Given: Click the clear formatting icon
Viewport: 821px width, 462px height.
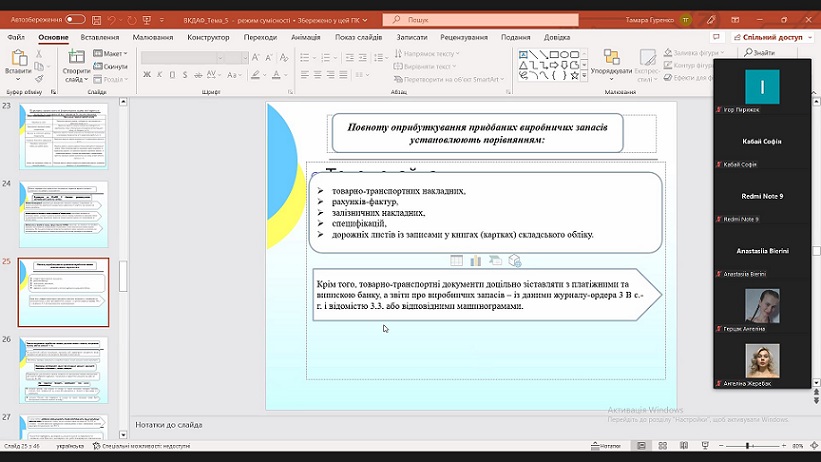Looking at the screenshot, I should click(x=284, y=58).
